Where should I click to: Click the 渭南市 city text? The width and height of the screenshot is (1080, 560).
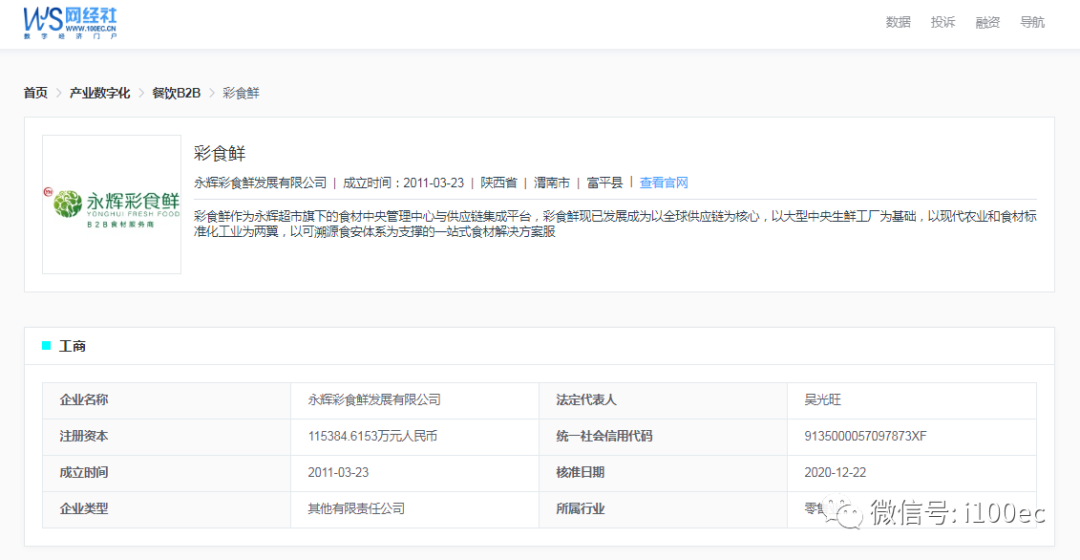click(552, 183)
